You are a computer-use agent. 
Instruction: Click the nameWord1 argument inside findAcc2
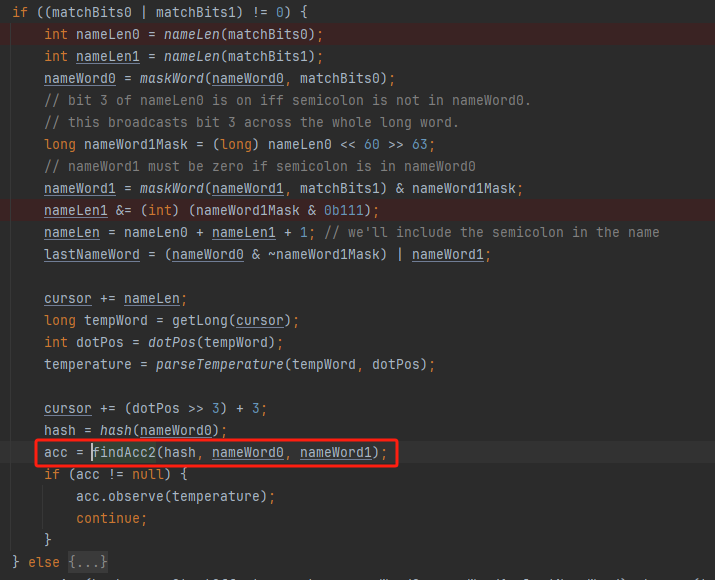(x=336, y=452)
